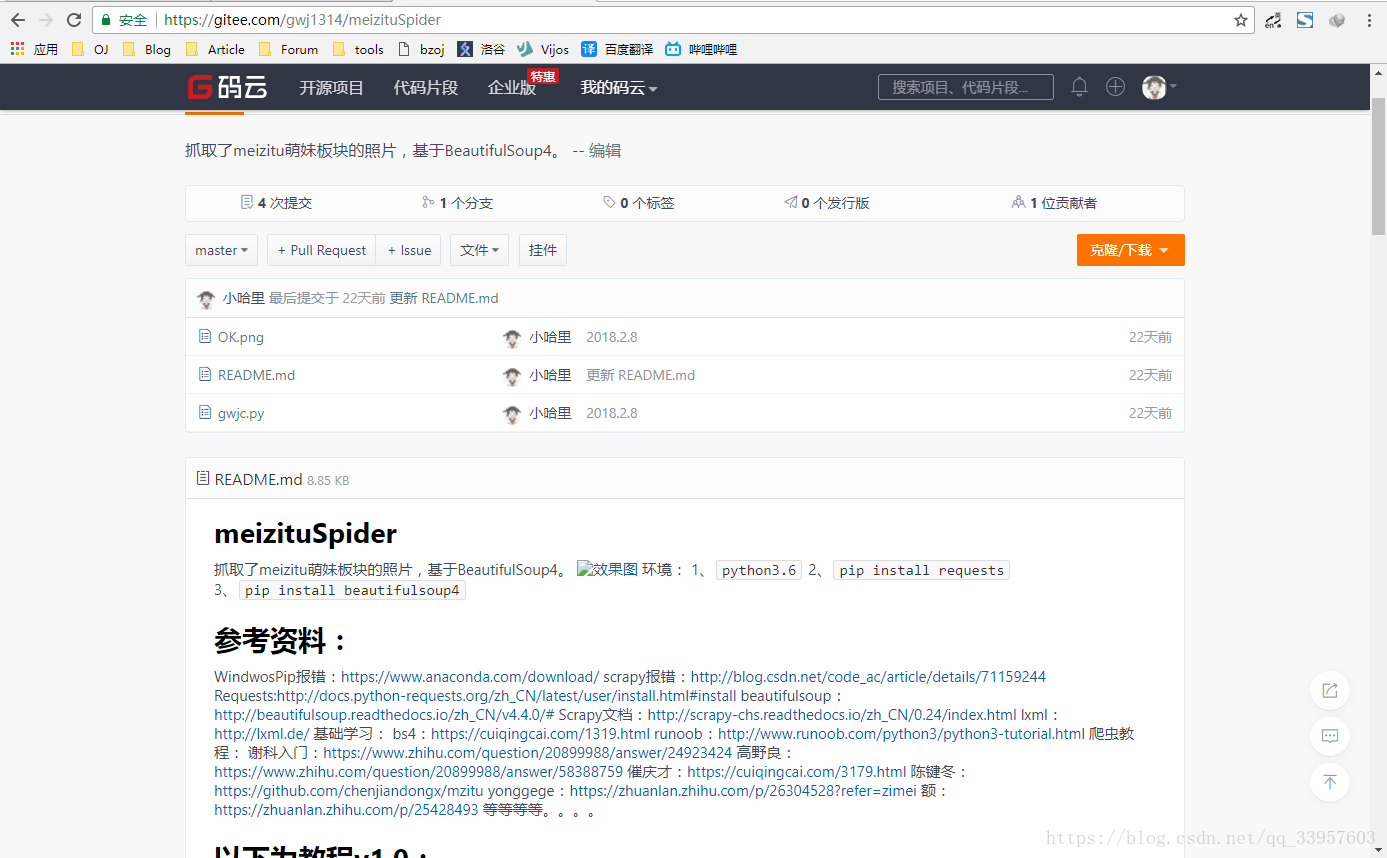Open the blog.csdn.net scrapy error link
The image size is (1387, 858).
(868, 677)
